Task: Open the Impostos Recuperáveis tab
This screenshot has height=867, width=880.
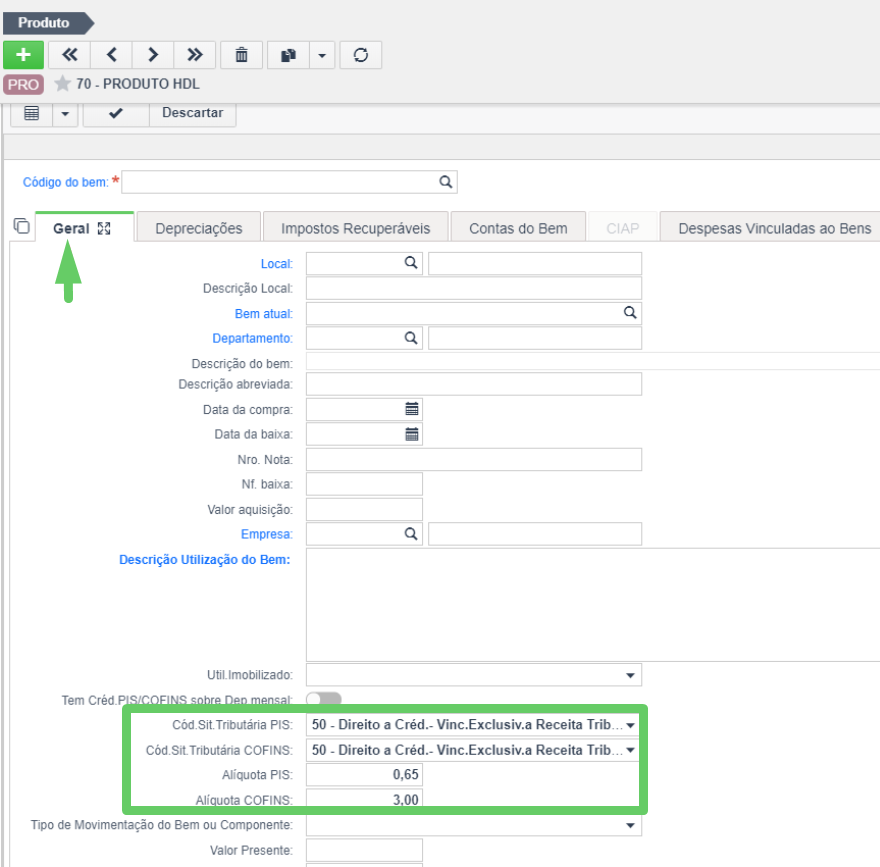Action: [355, 228]
